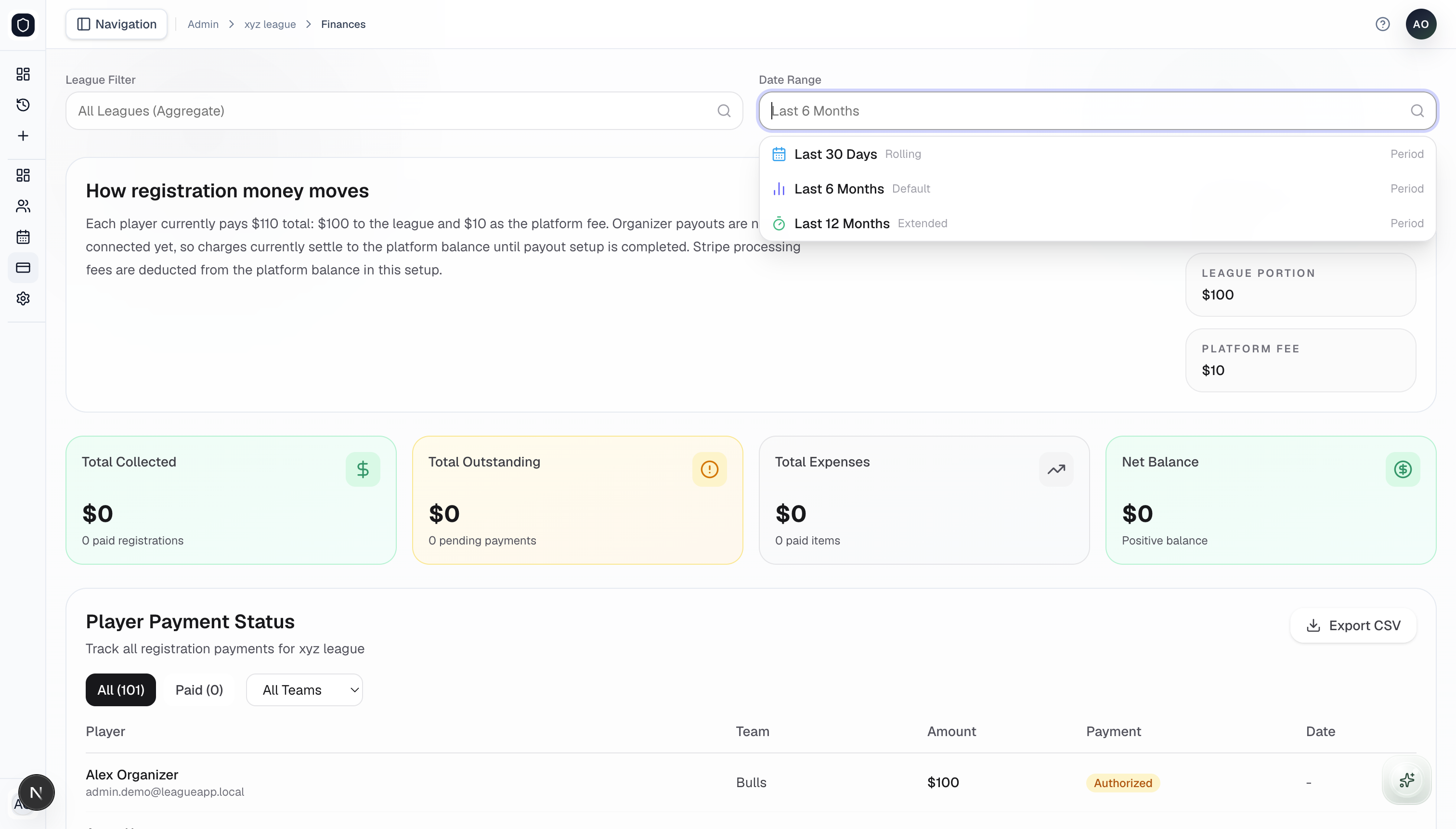Click the Net Balance summary card
1456x829 pixels.
click(x=1271, y=500)
